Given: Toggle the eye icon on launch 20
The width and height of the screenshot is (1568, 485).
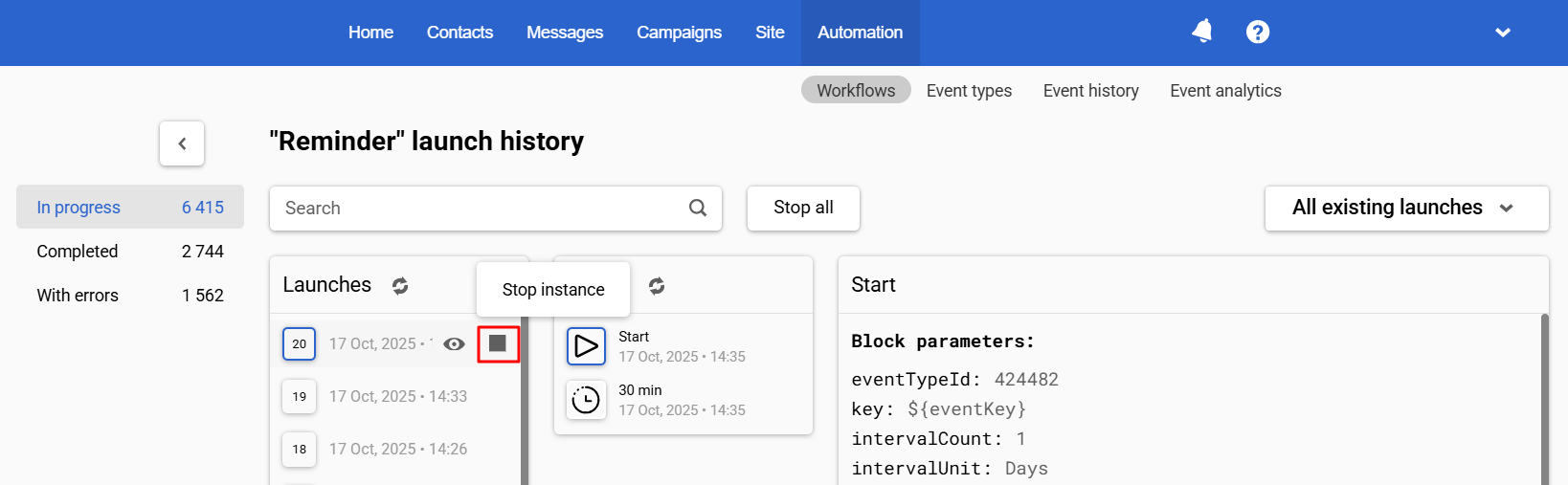Looking at the screenshot, I should (455, 343).
